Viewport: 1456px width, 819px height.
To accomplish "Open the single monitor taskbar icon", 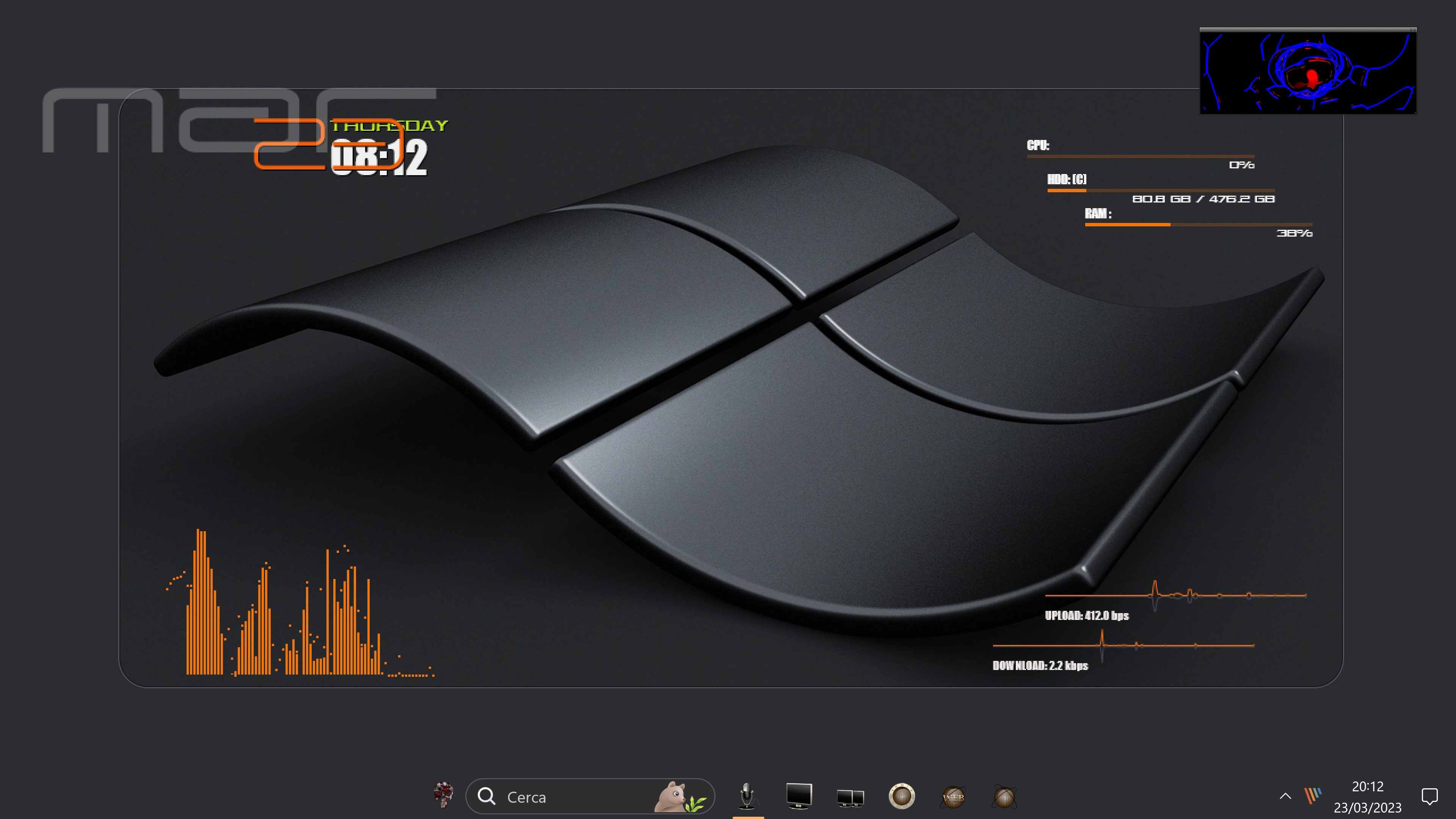I will [x=799, y=796].
